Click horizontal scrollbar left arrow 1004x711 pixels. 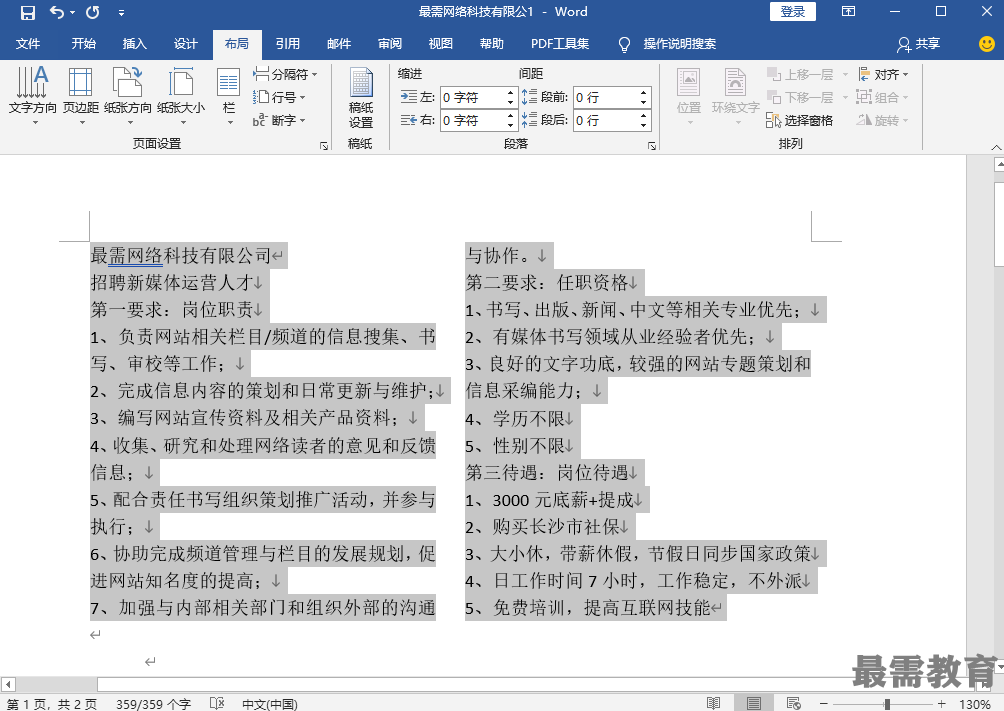point(8,684)
